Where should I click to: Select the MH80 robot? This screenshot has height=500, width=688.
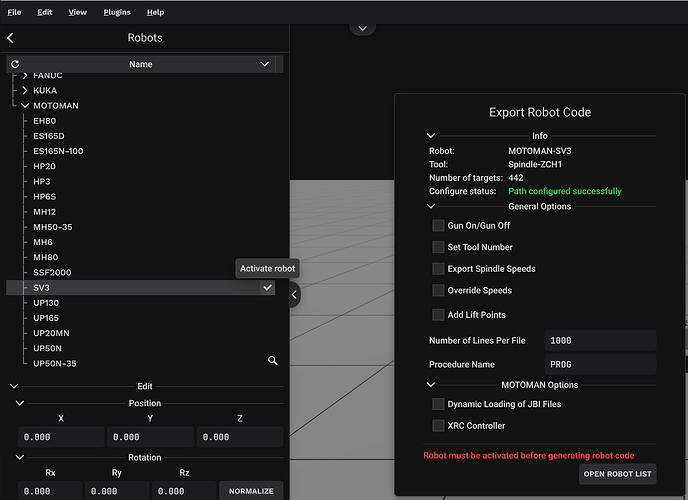[46, 257]
